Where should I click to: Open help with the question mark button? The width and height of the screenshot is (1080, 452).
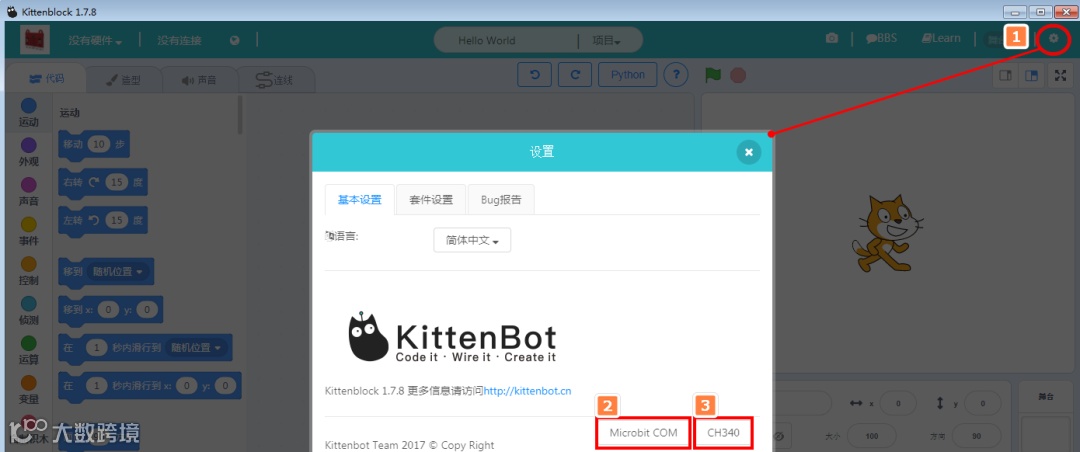tap(676, 75)
